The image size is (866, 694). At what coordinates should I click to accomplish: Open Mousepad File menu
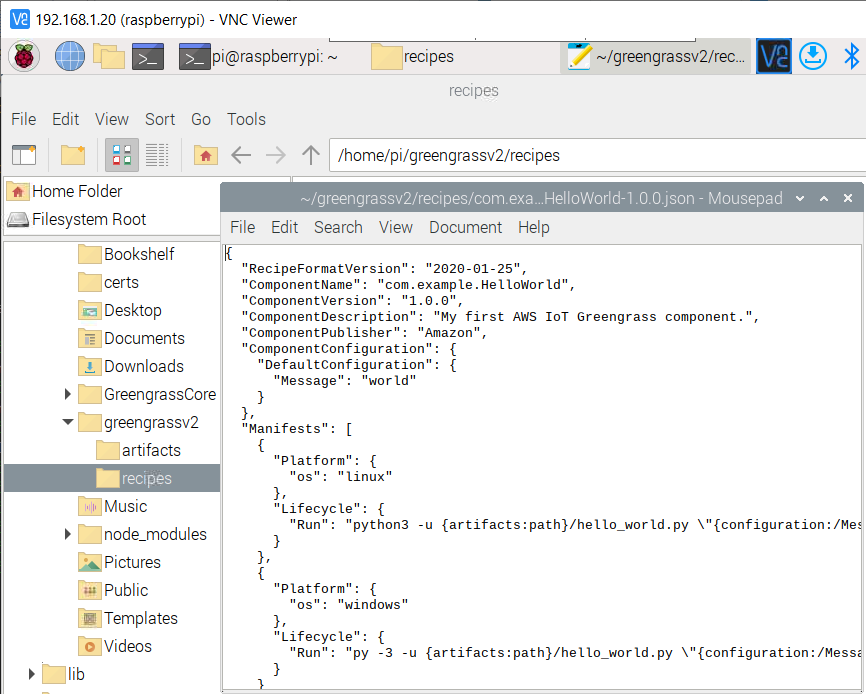point(242,227)
